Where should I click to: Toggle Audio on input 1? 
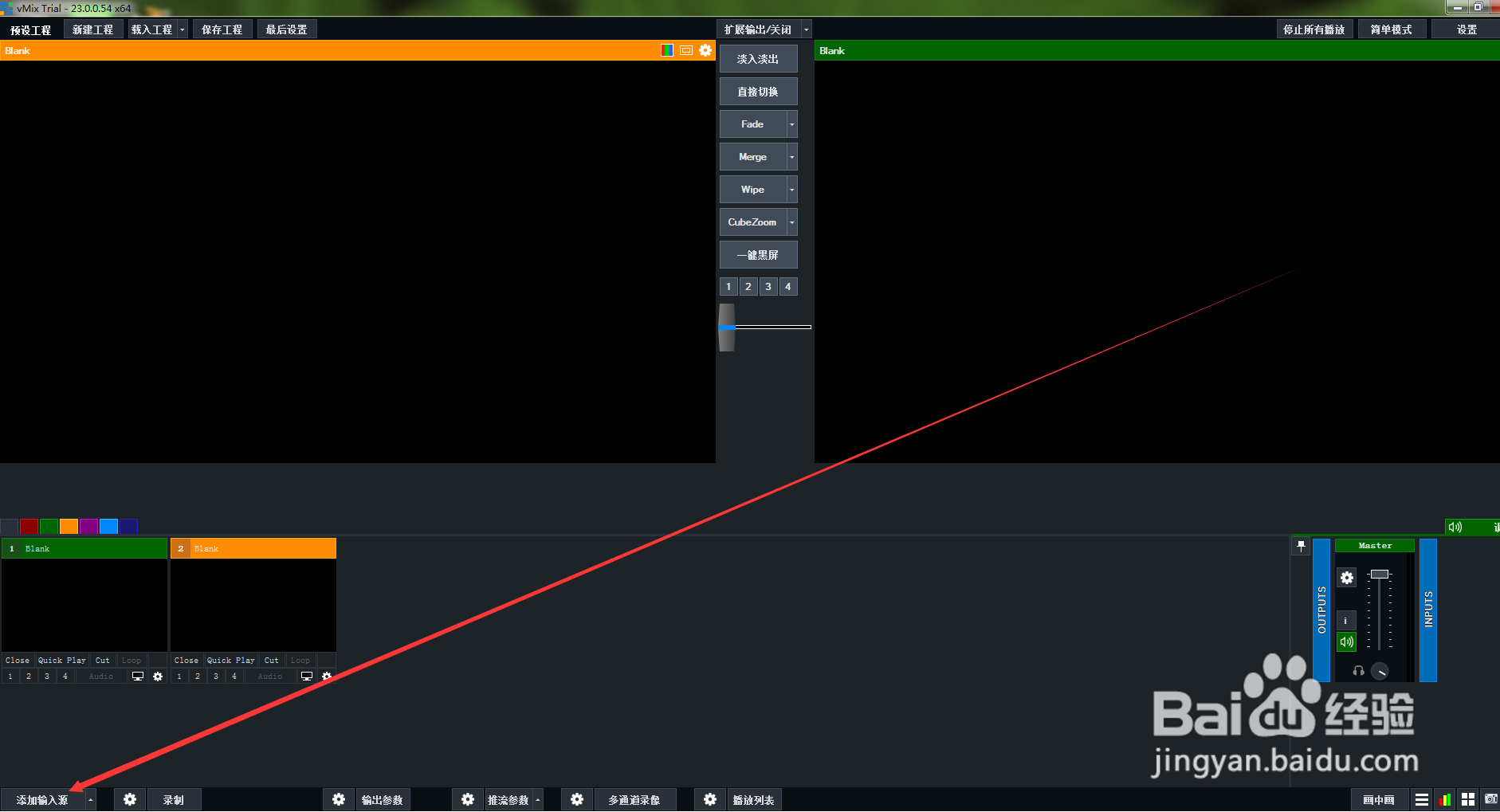pyautogui.click(x=101, y=677)
